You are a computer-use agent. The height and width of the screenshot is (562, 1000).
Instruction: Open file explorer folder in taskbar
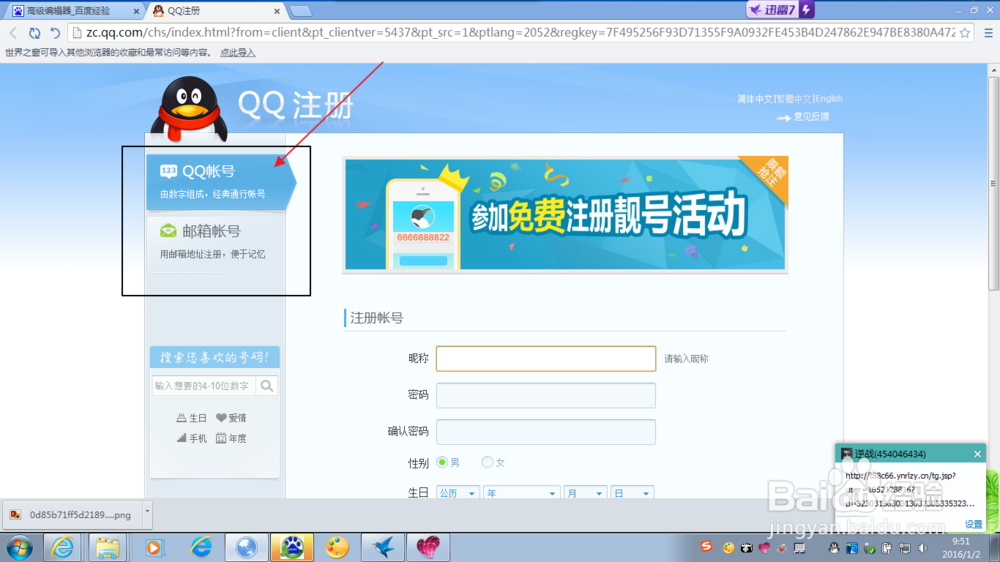pos(108,547)
